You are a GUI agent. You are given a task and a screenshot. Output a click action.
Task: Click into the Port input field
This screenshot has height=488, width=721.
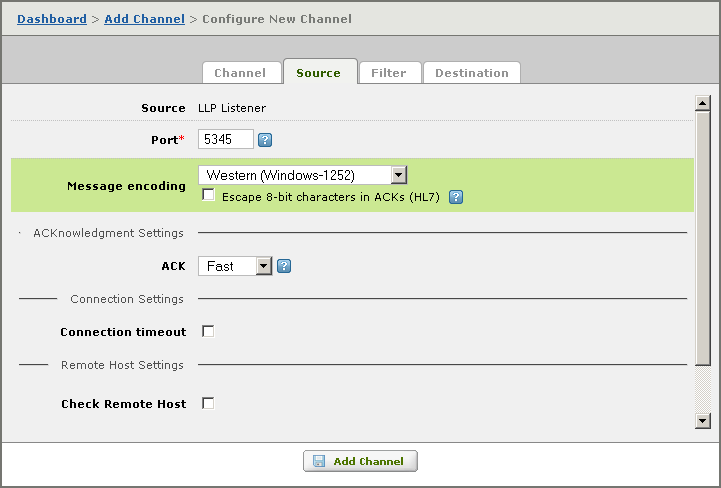click(226, 139)
